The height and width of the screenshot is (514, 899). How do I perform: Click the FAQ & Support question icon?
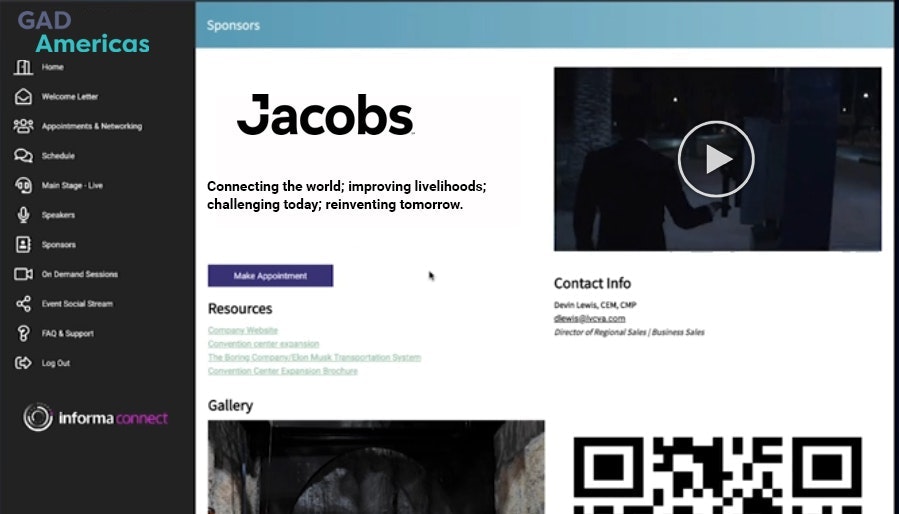click(x=23, y=334)
